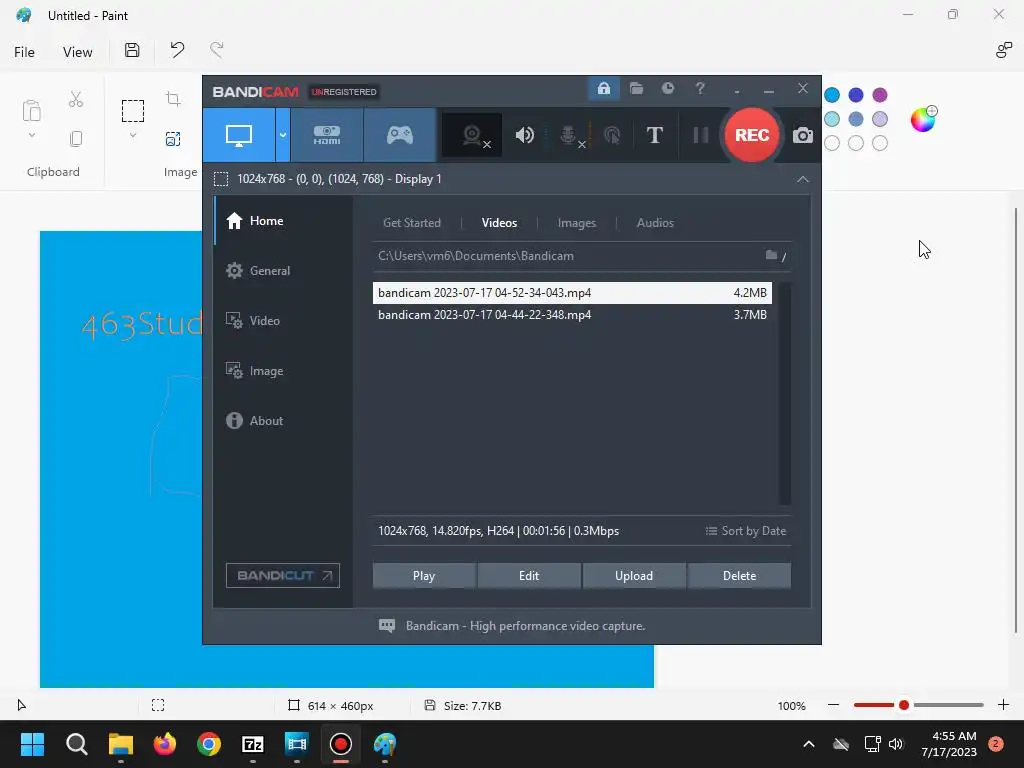
Task: Start recording with the red REC button
Action: [752, 135]
